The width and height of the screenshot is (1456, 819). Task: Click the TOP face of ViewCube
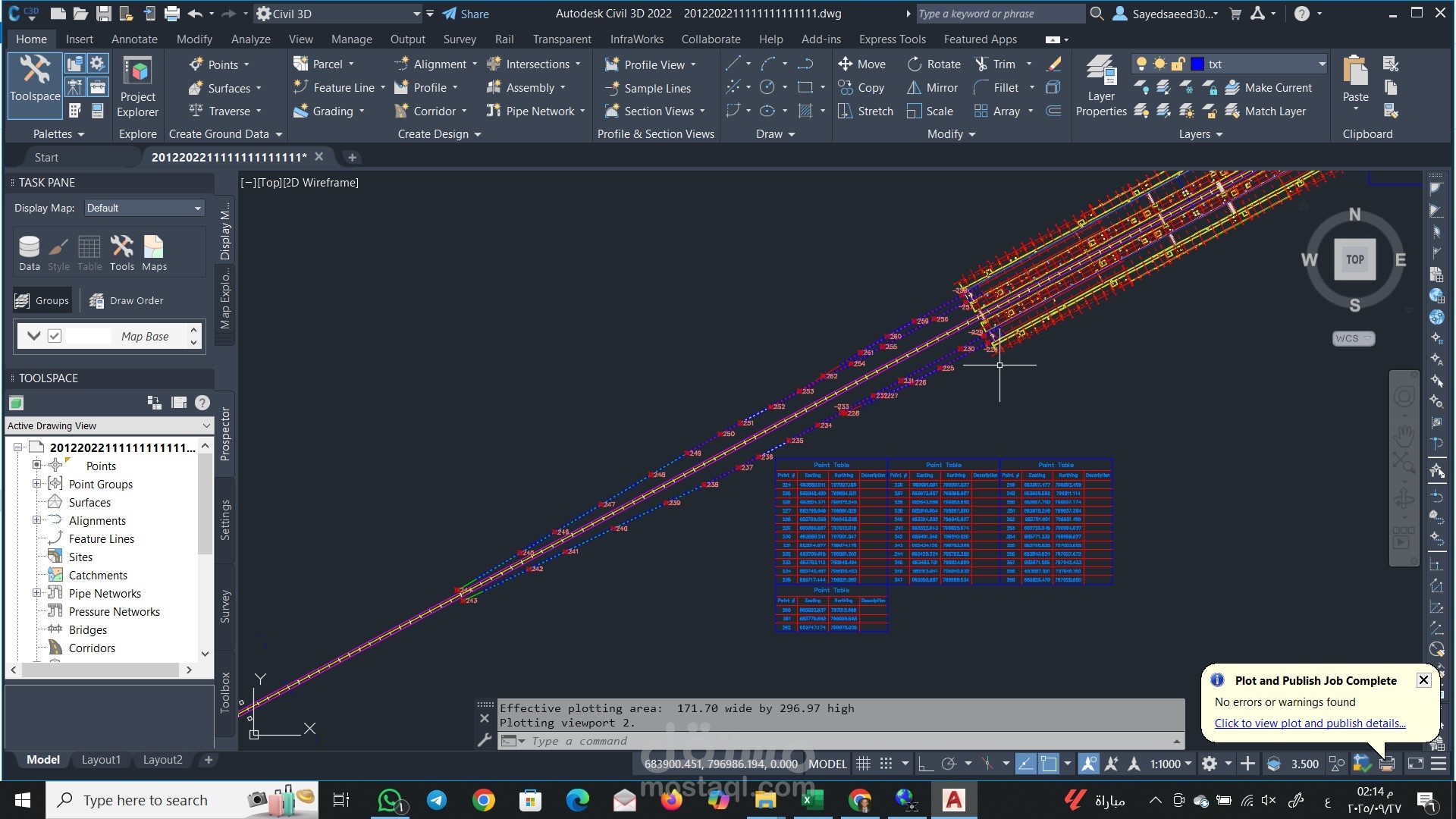pos(1354,259)
